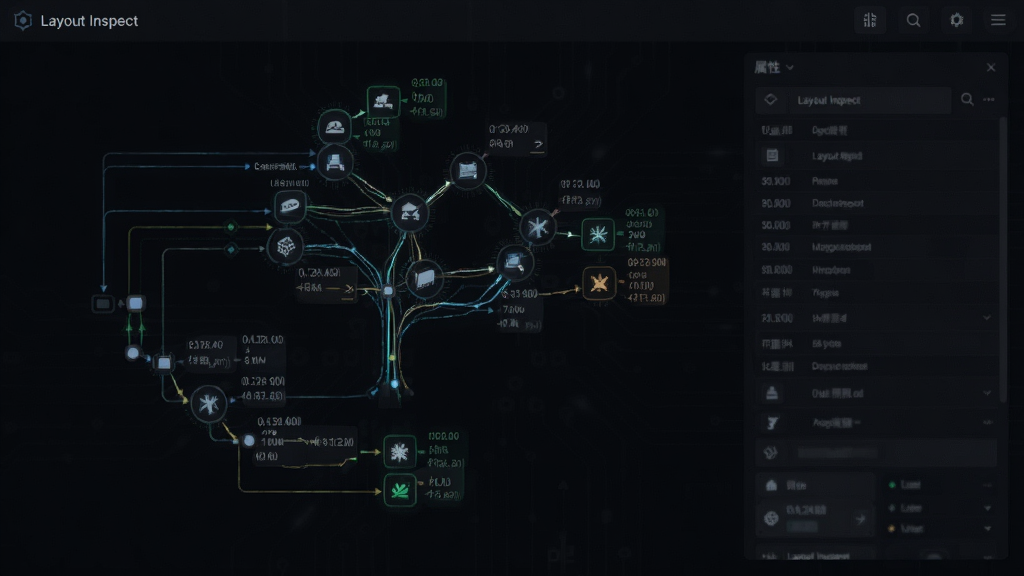The width and height of the screenshot is (1024, 576).
Task: Click the "Layout Inspect" title in the top bar
Action: click(x=89, y=21)
